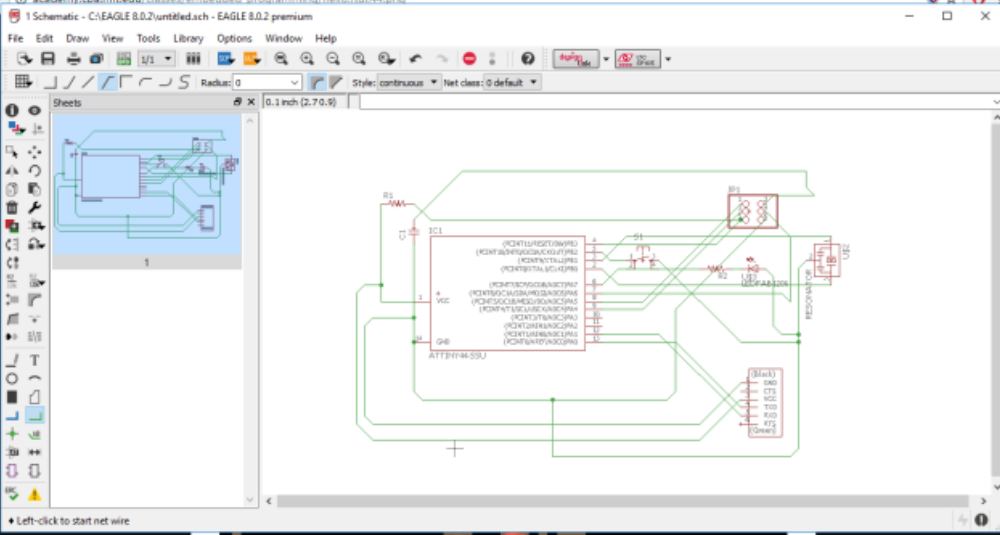Run a script with the SCR icon
1000x535 pixels.
pyautogui.click(x=226, y=59)
